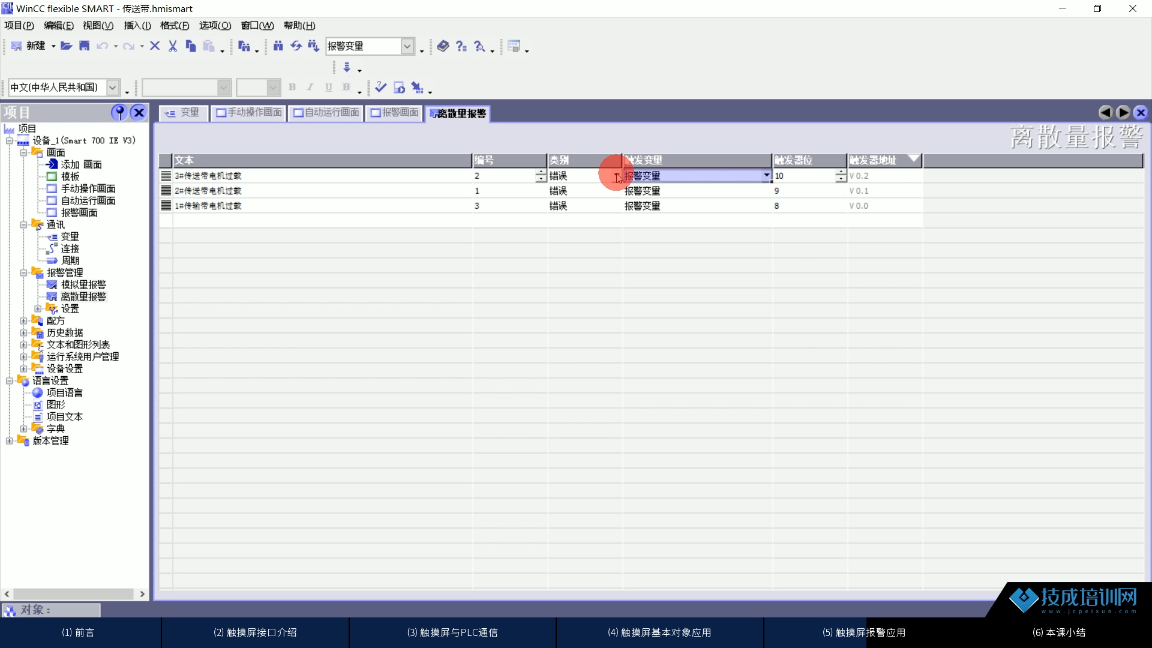This screenshot has width=1152, height=648.
Task: Open project with the folder toolbar icon
Action: pos(66,46)
